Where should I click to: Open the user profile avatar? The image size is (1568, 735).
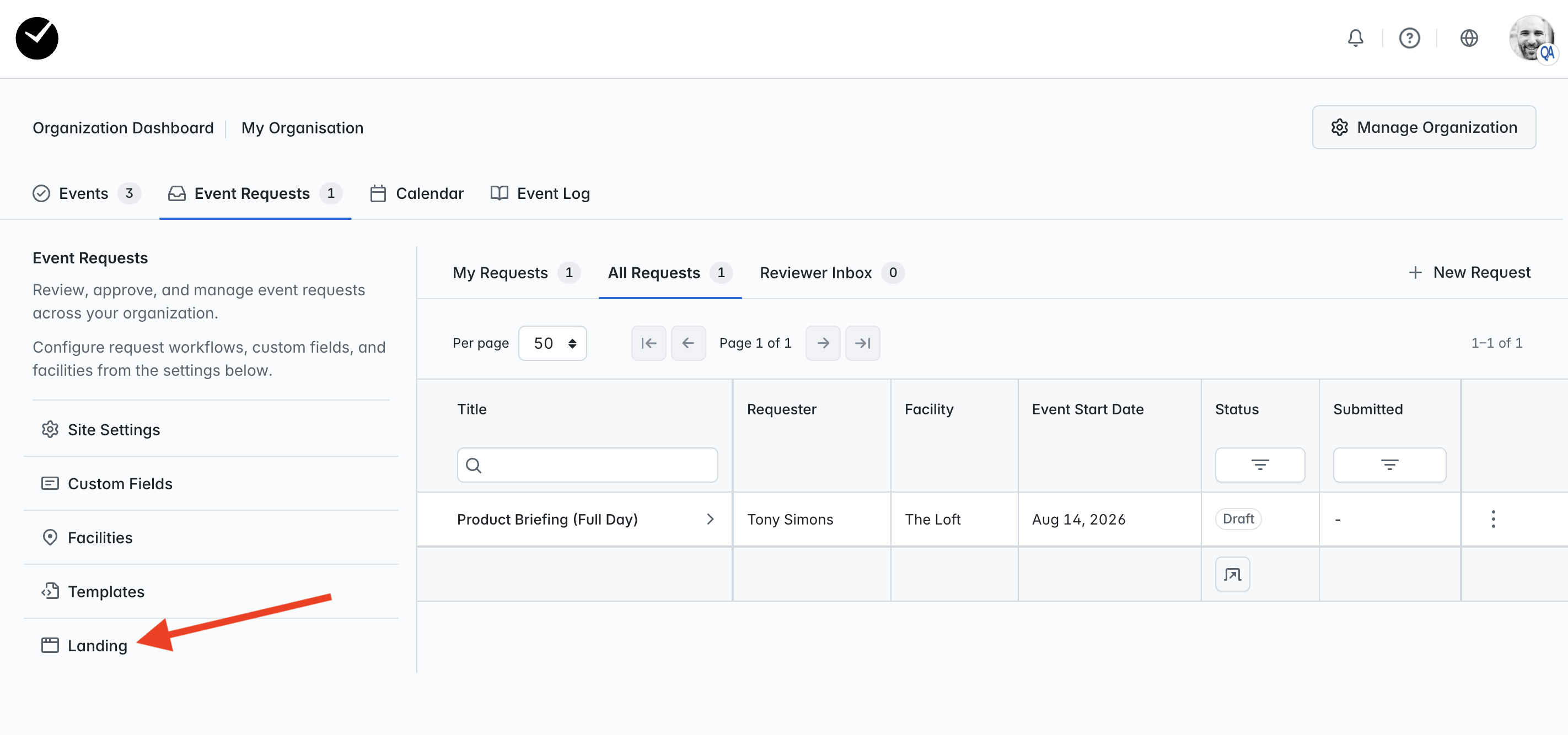click(1533, 39)
